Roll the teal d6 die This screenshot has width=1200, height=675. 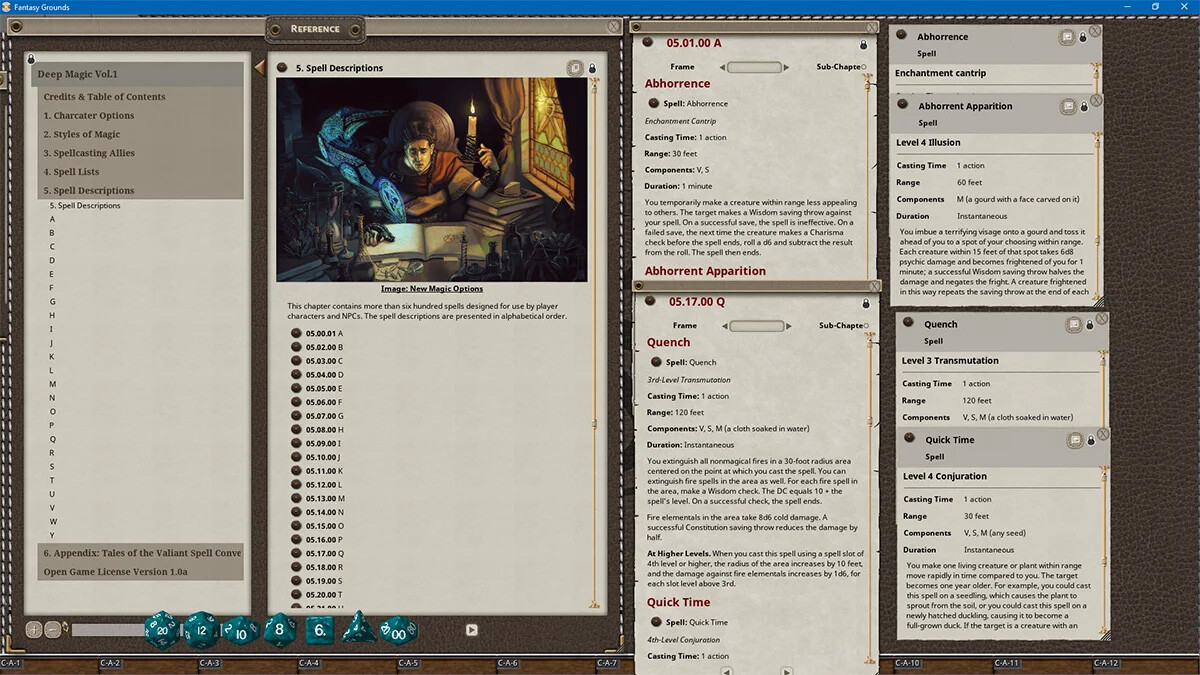(318, 630)
